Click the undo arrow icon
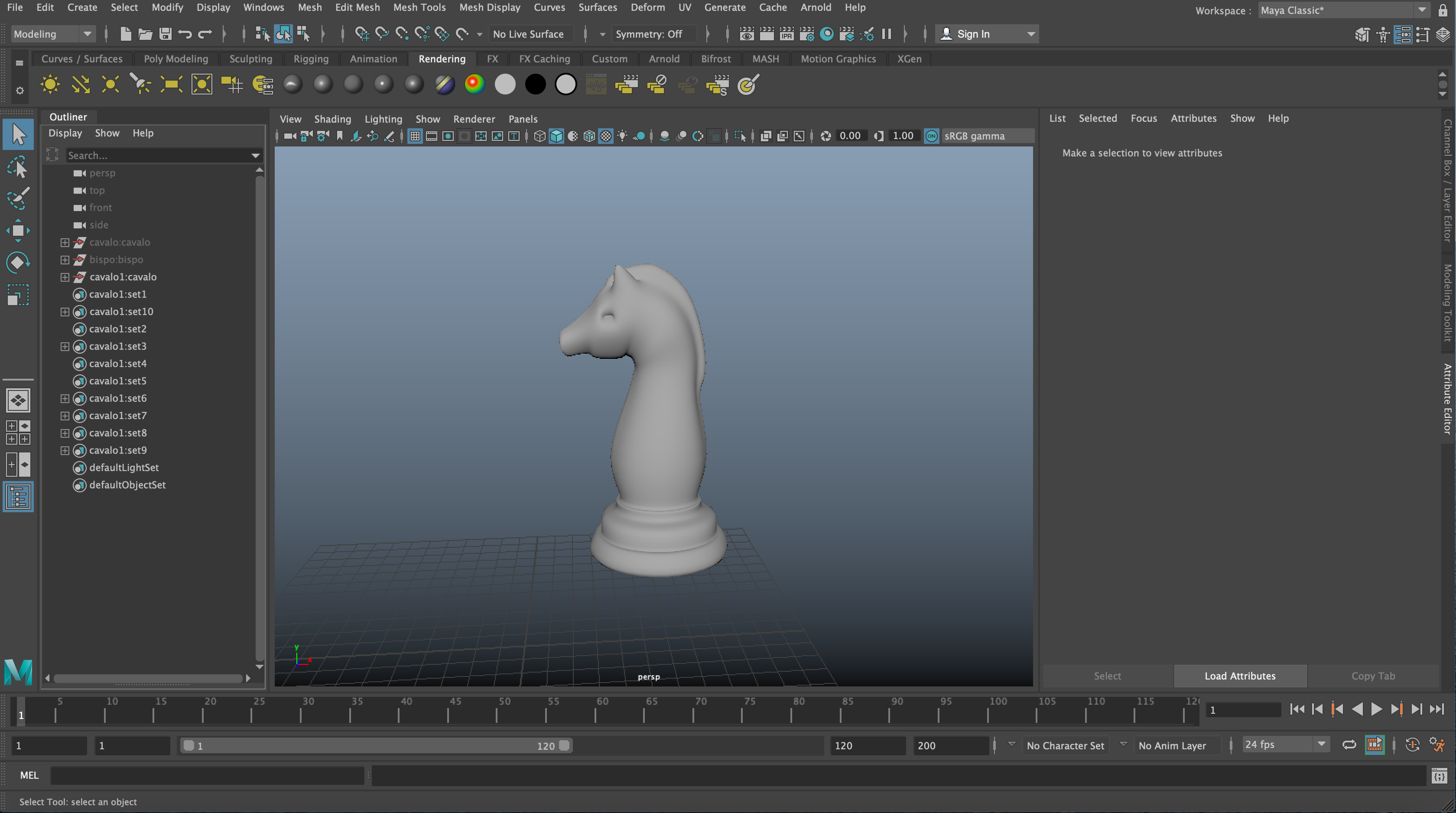The height and width of the screenshot is (813, 1456). (x=185, y=34)
